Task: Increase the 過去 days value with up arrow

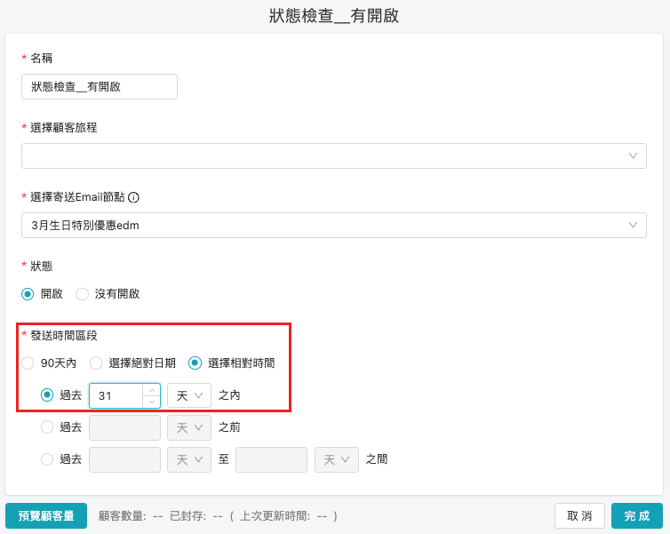Action: (x=151, y=390)
